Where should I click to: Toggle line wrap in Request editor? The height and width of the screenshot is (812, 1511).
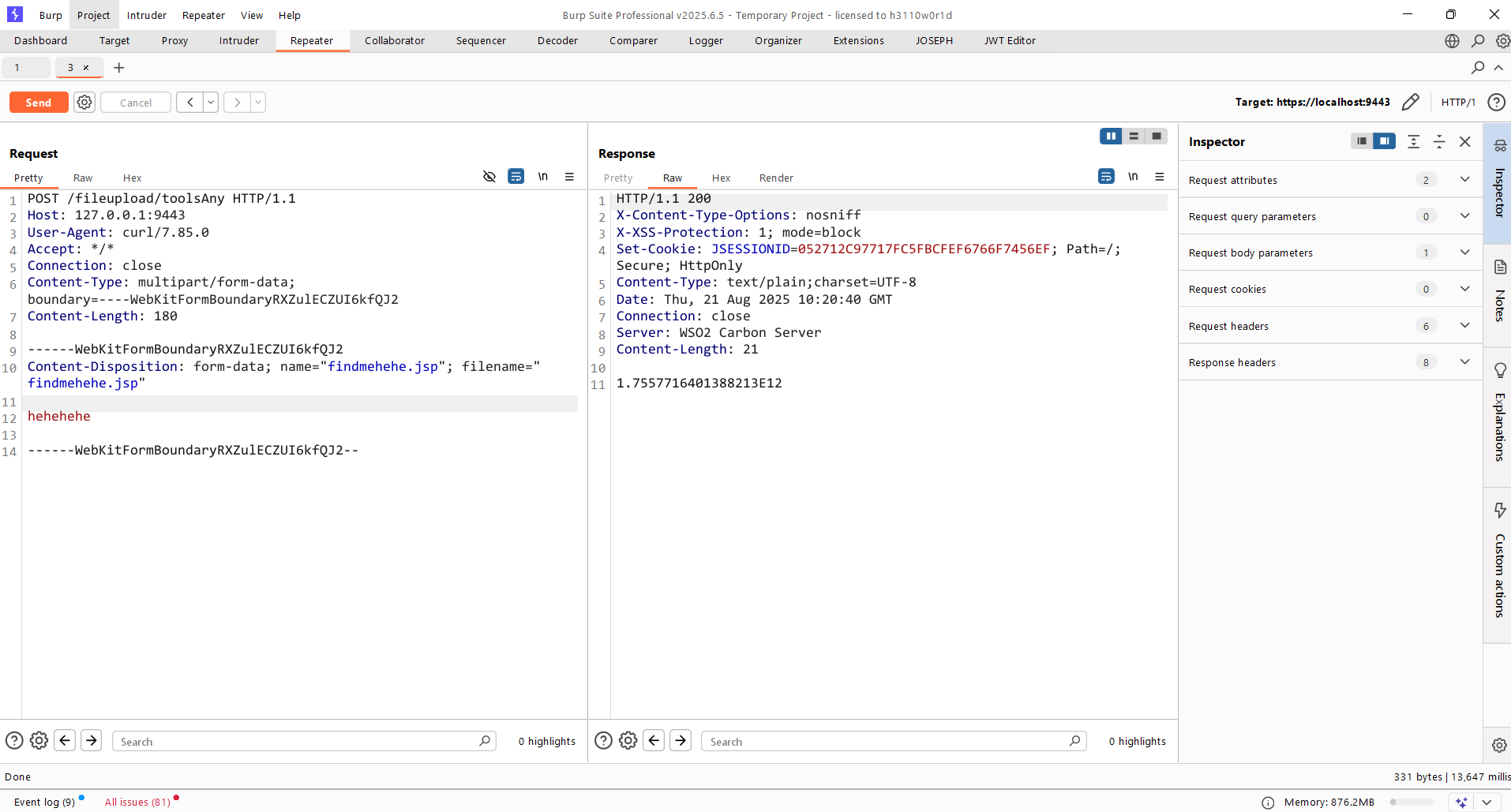516,177
